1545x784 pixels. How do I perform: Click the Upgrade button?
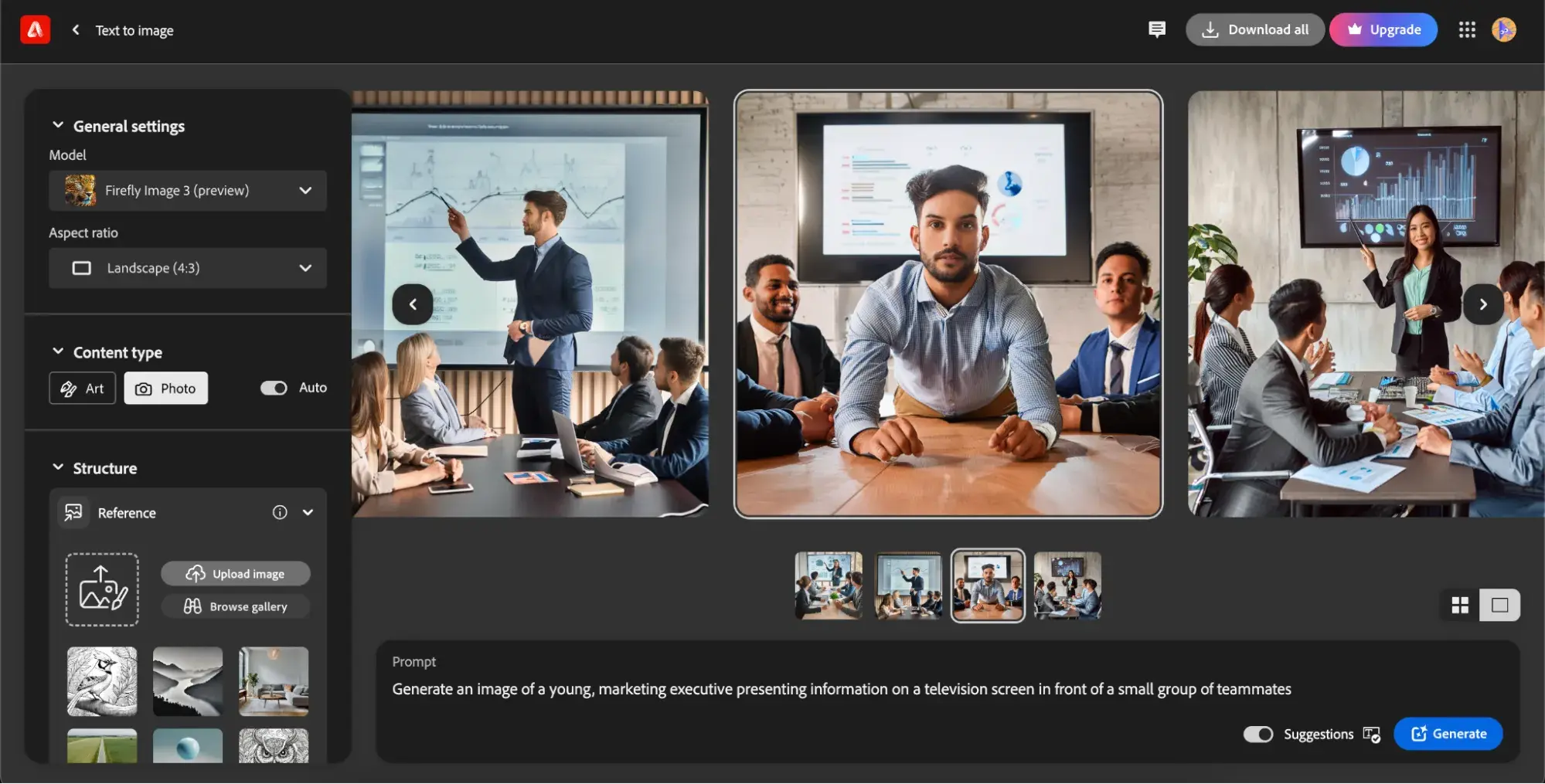(x=1383, y=30)
